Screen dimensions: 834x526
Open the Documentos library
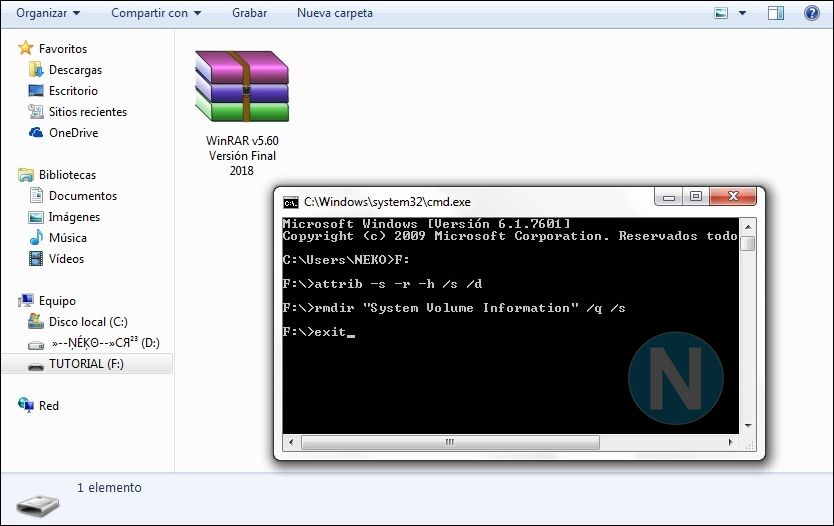(x=82, y=196)
